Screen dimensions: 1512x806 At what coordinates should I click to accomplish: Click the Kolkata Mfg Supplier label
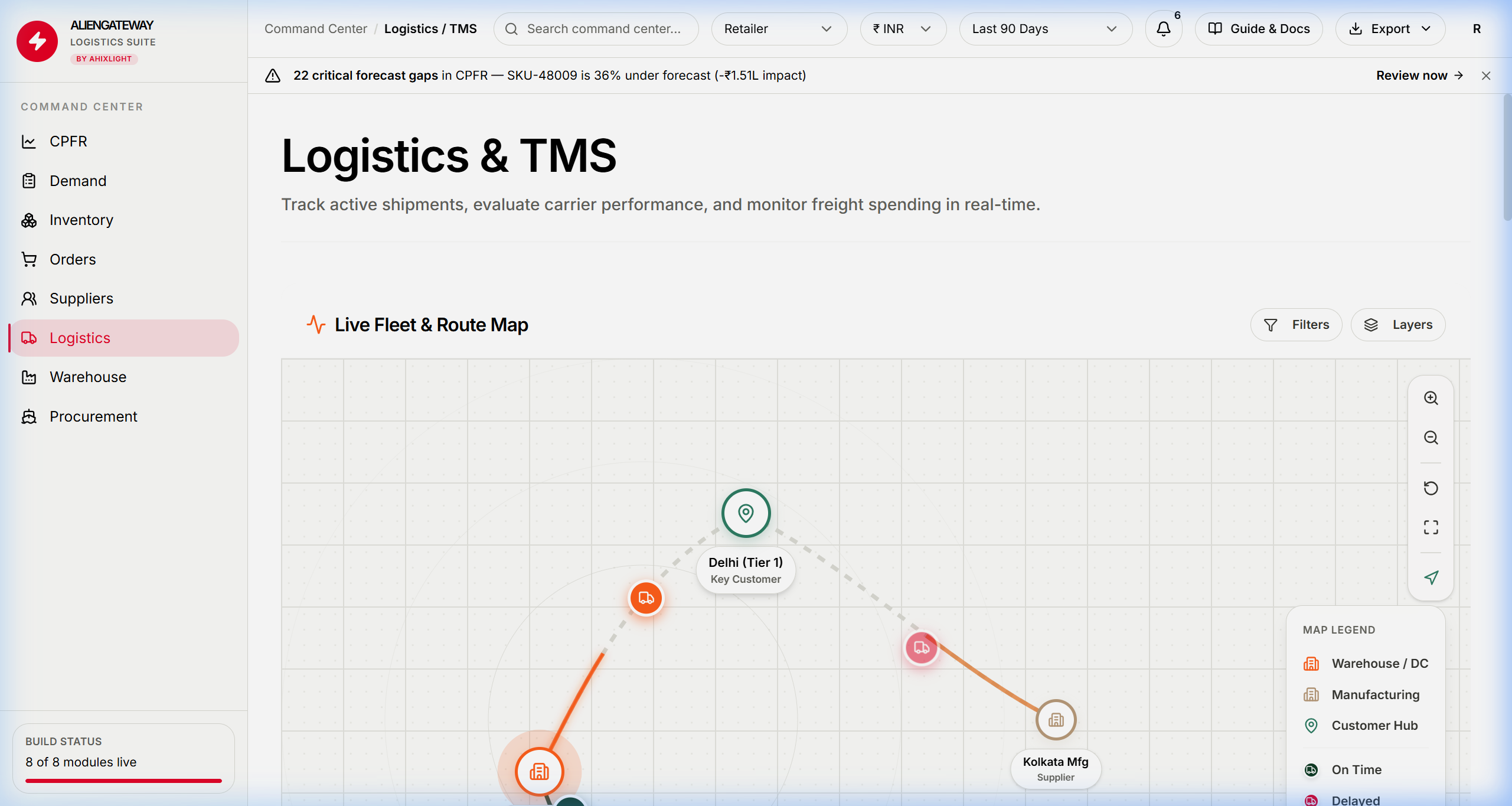(x=1056, y=769)
